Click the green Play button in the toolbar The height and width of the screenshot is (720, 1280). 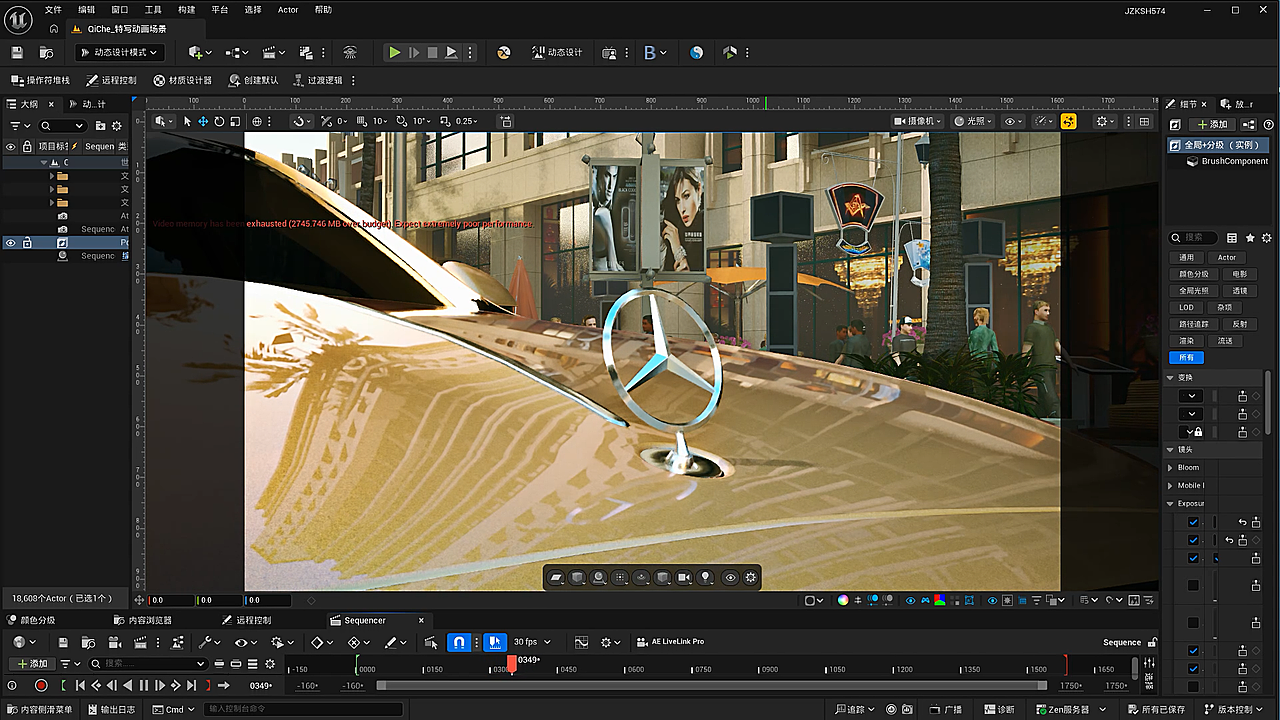395,53
